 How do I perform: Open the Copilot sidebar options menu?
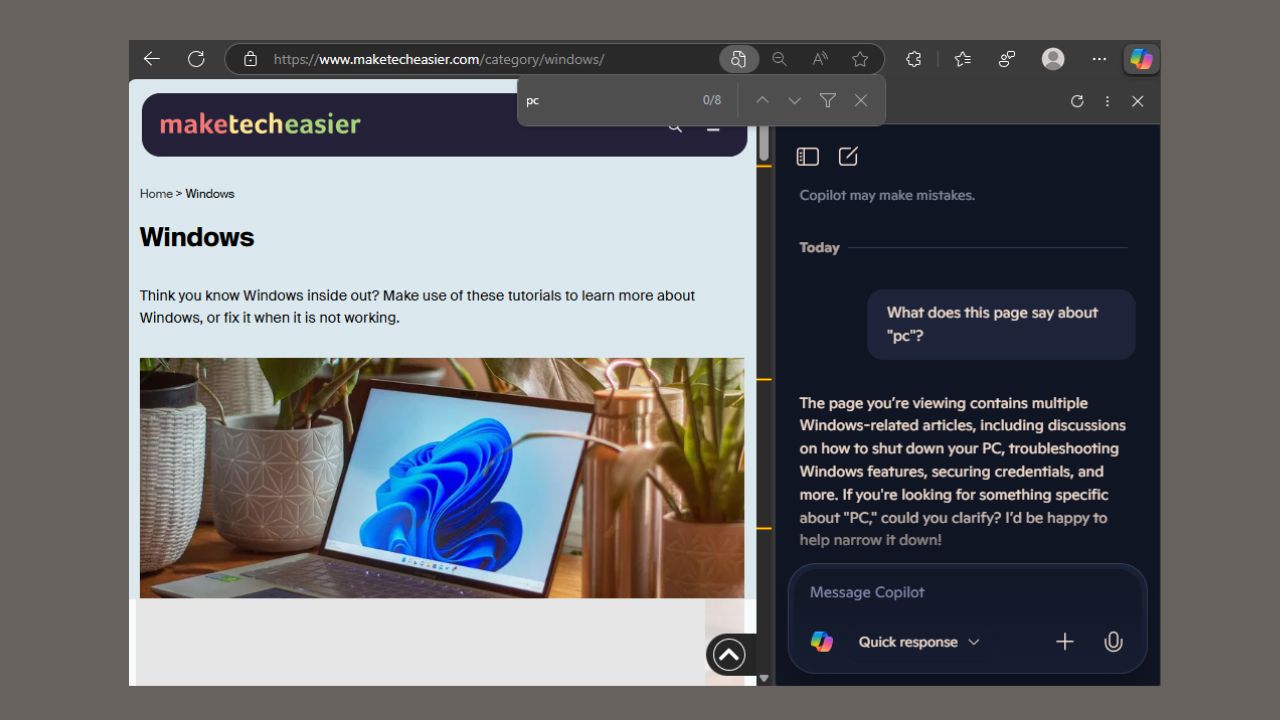pos(1107,100)
